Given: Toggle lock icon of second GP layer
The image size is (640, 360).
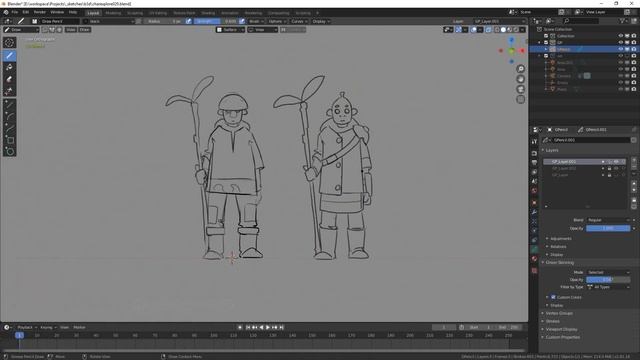Looking at the screenshot, I should 609,168.
